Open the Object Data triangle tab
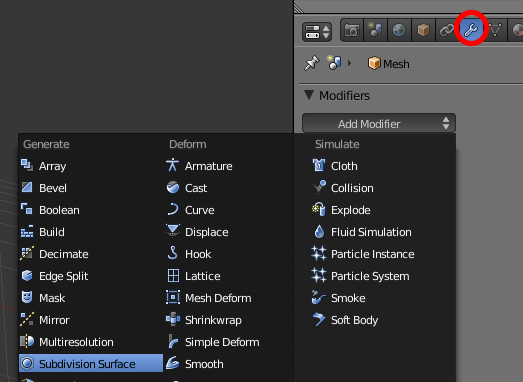Viewport: 523px width, 382px height. coord(495,30)
